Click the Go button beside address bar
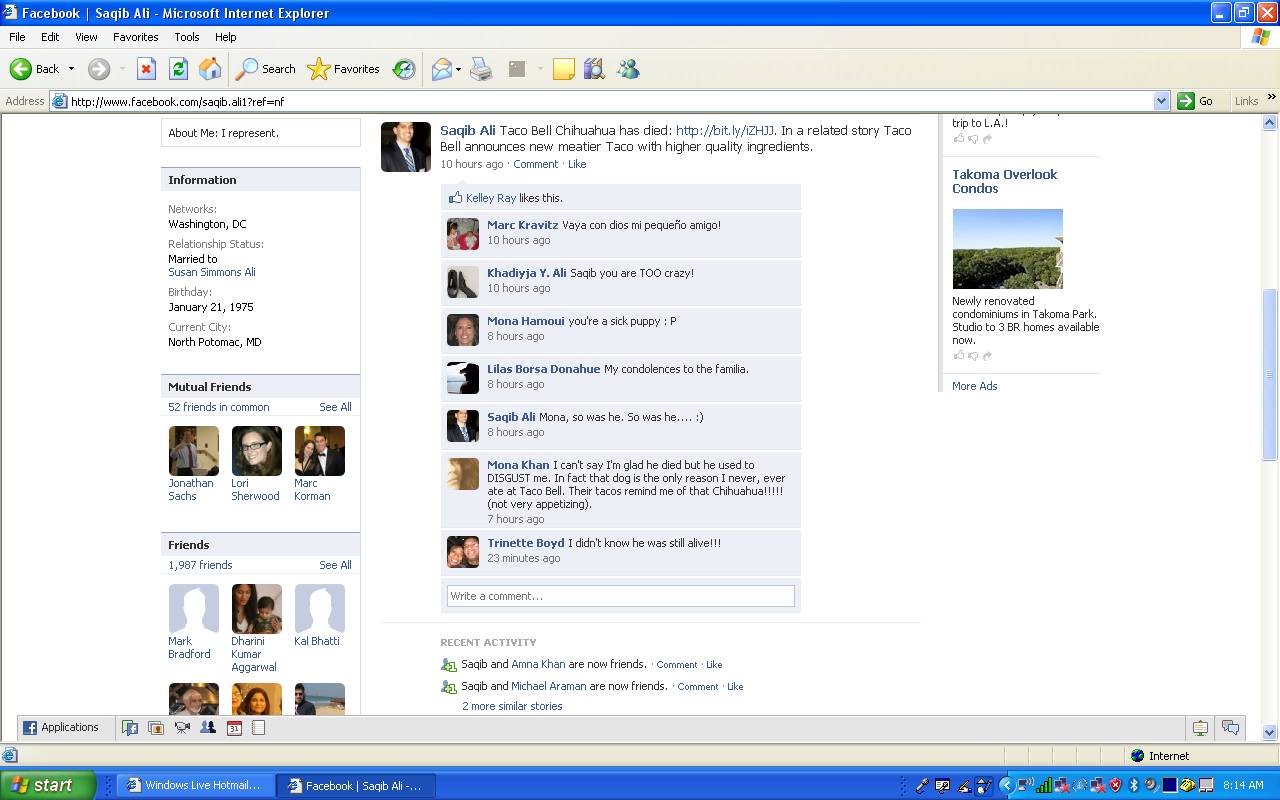Screen dimensions: 1280x800 coord(1196,101)
